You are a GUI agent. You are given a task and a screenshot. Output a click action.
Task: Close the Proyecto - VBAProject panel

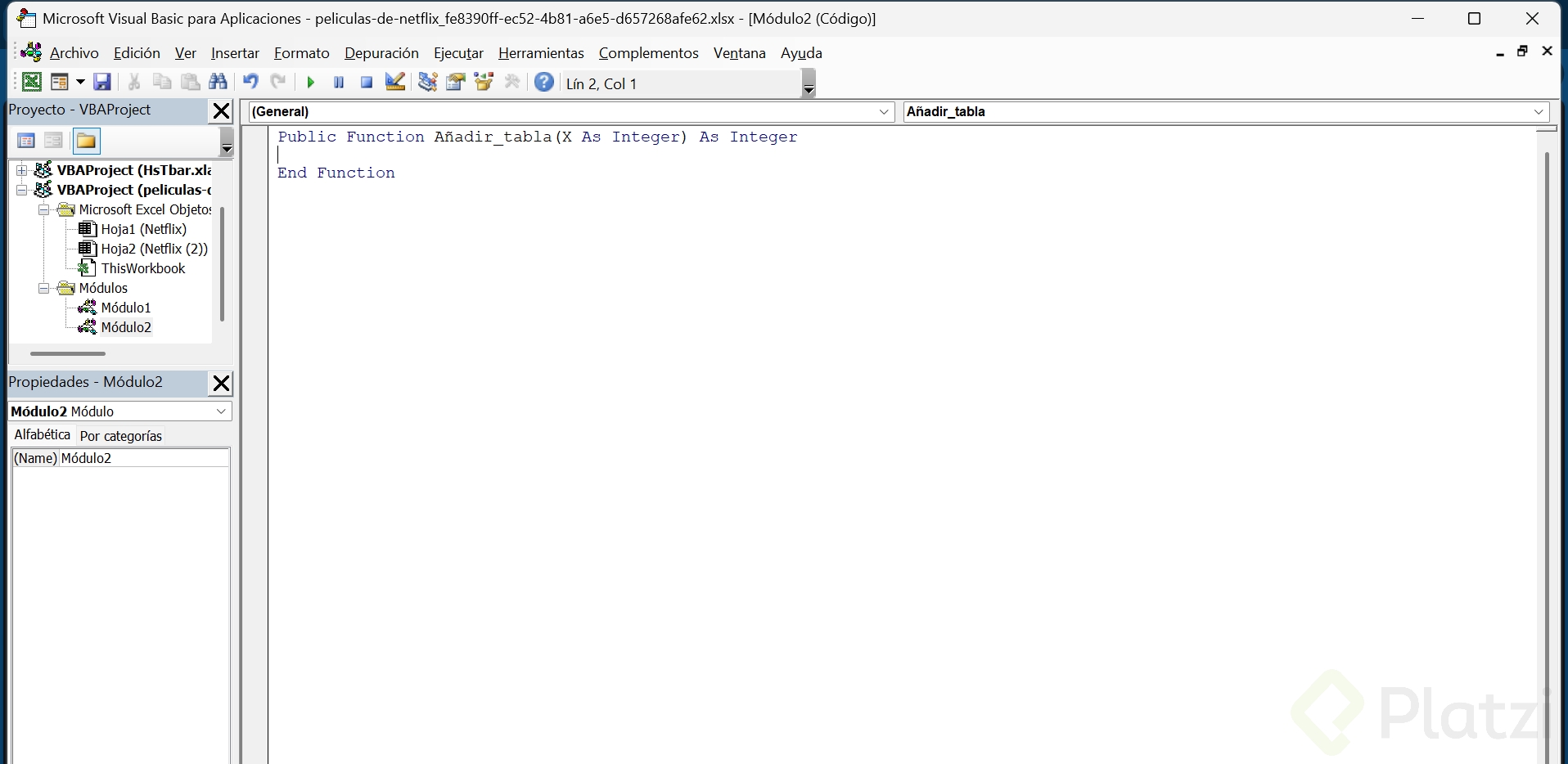tap(221, 111)
